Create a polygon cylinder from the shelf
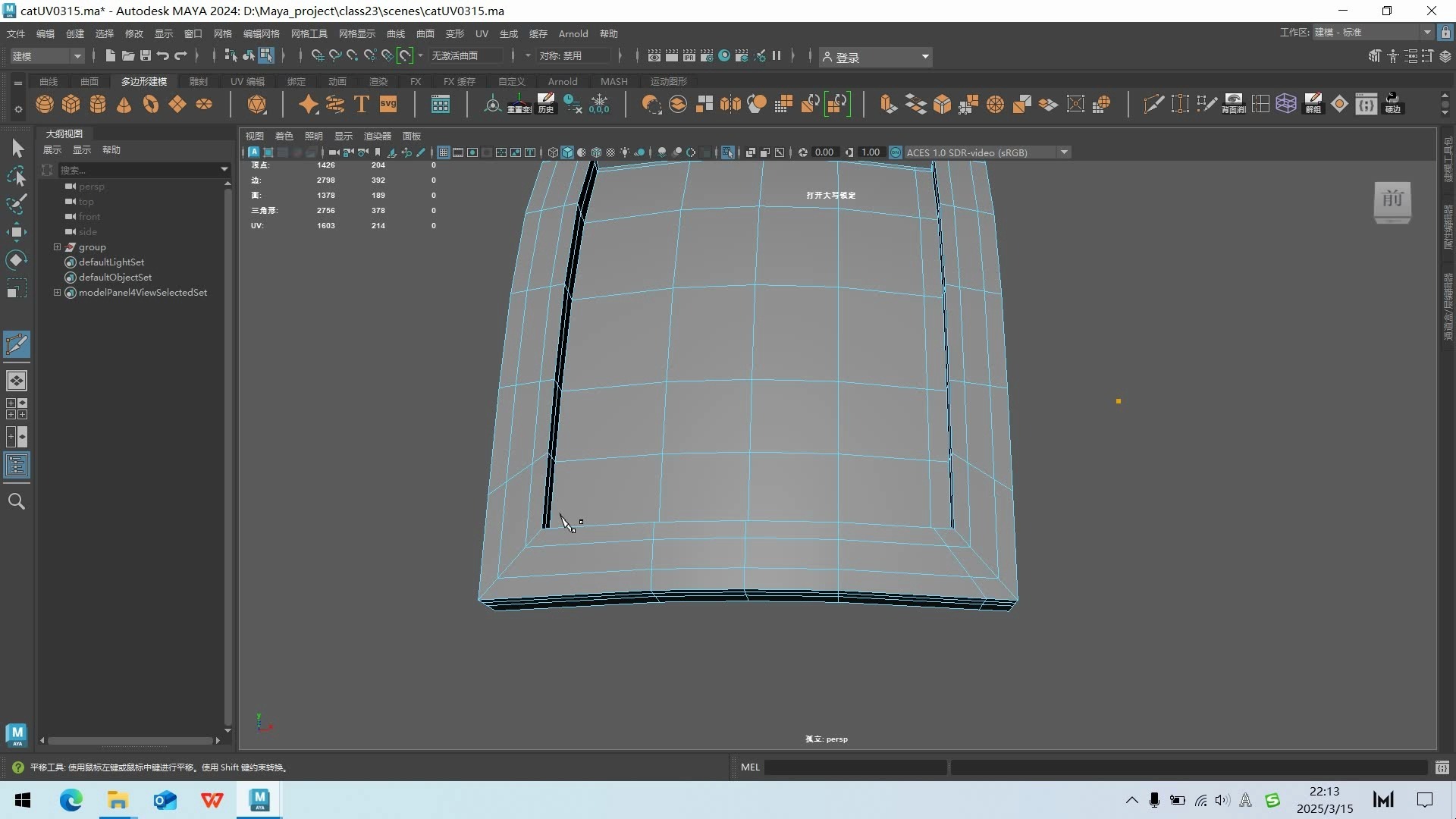This screenshot has height=819, width=1456. click(x=98, y=104)
